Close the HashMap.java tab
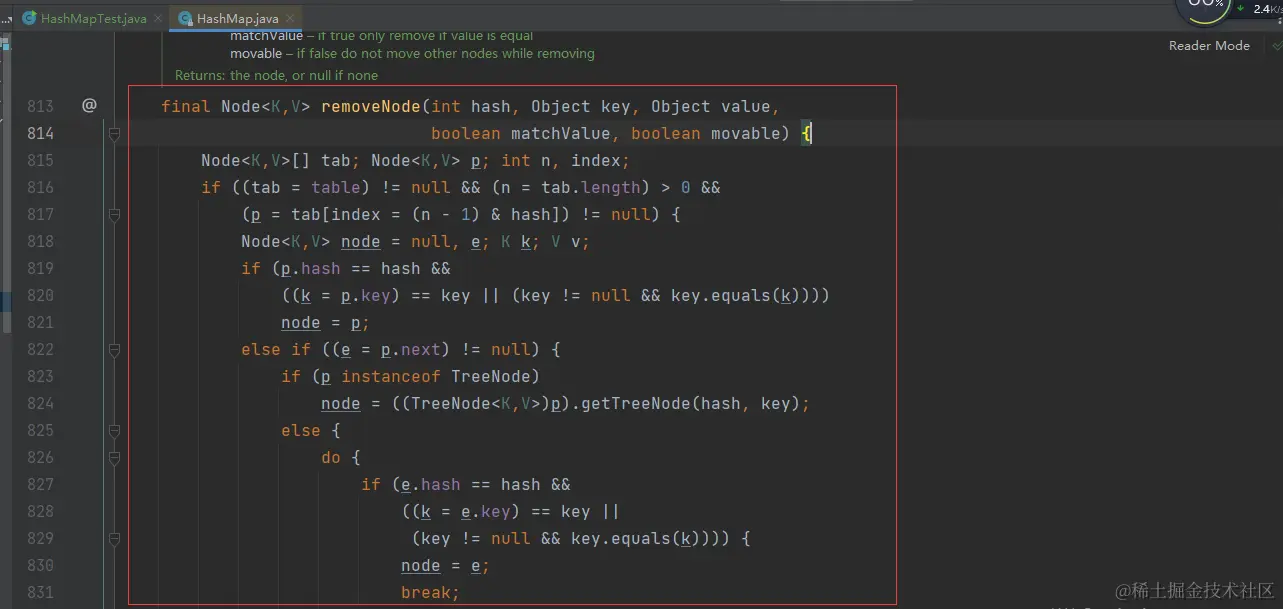1283x609 pixels. pos(291,19)
